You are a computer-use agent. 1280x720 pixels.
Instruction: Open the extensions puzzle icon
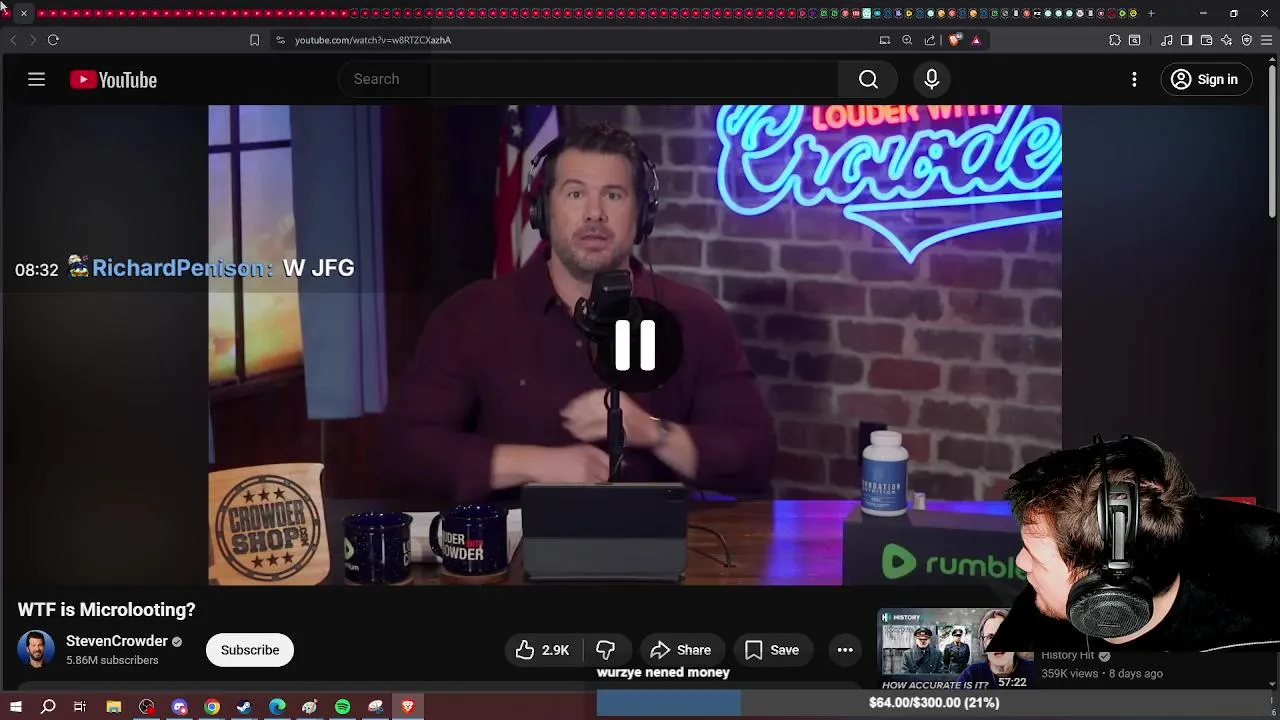point(1115,40)
